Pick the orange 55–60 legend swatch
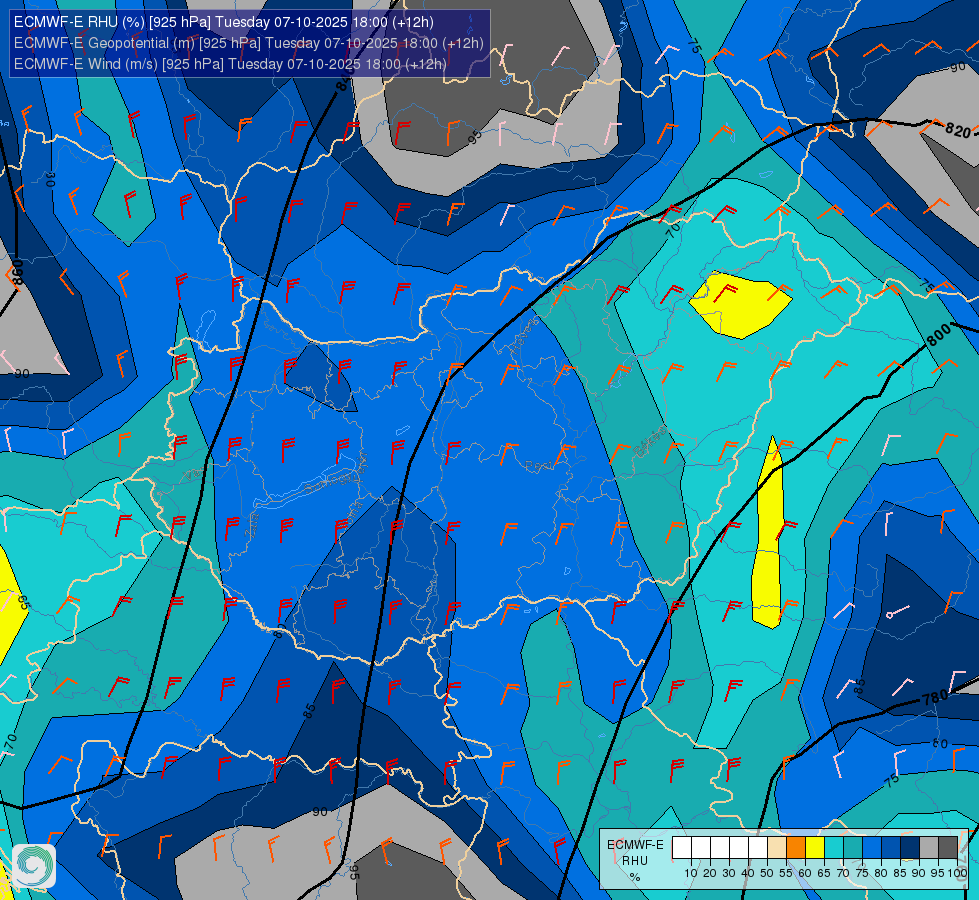The height and width of the screenshot is (900, 979). tap(795, 847)
